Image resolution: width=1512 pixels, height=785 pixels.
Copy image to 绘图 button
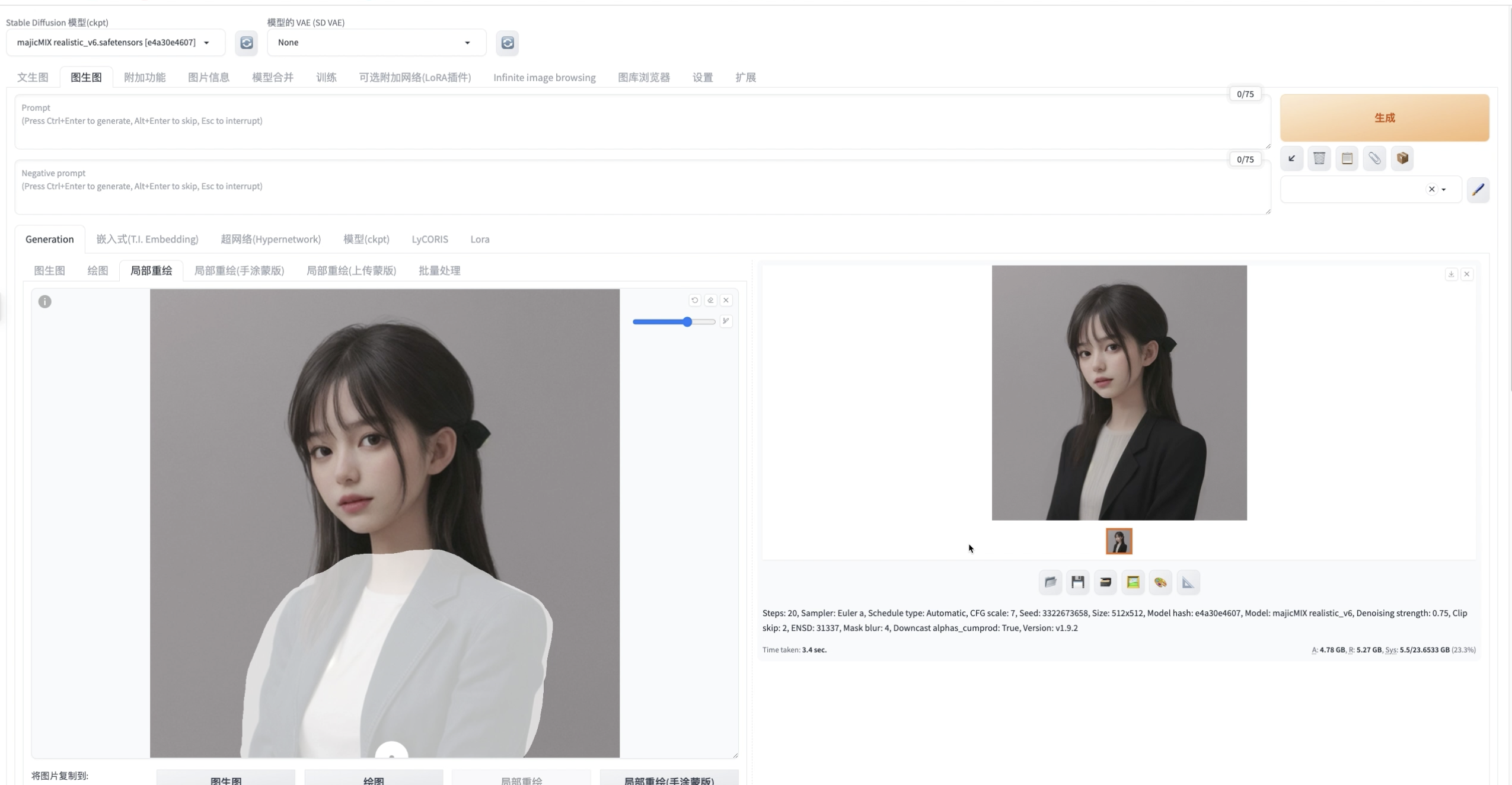[x=374, y=778]
